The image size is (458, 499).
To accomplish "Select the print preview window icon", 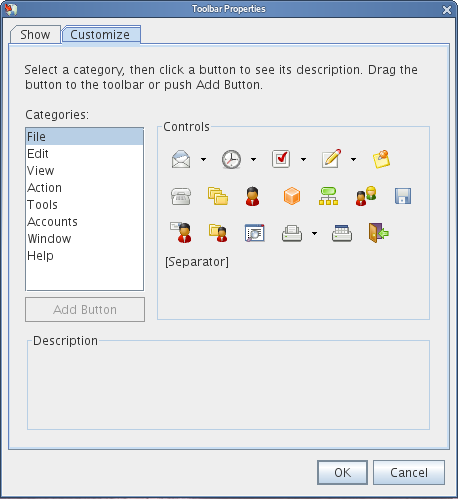I will (255, 233).
